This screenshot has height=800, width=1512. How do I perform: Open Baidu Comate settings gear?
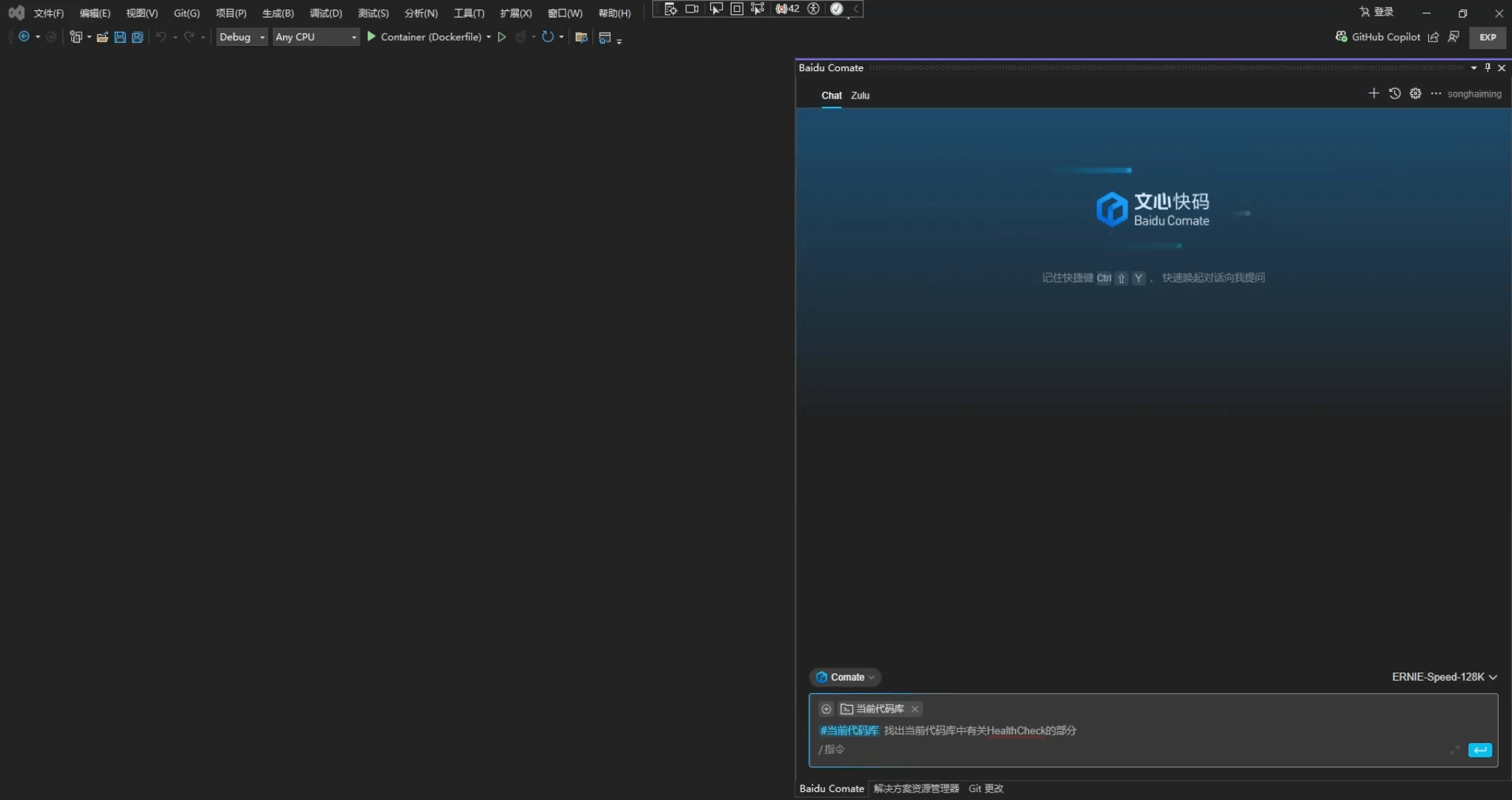pos(1415,93)
